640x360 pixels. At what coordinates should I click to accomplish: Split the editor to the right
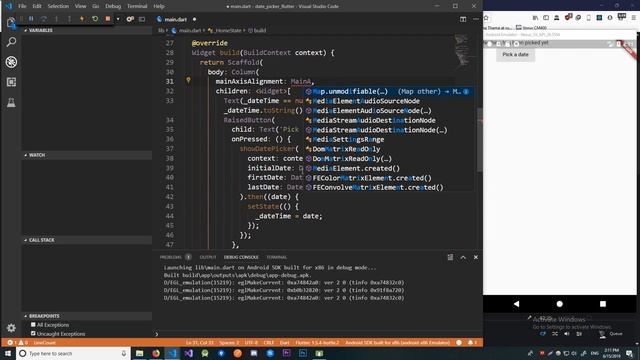tap(463, 19)
